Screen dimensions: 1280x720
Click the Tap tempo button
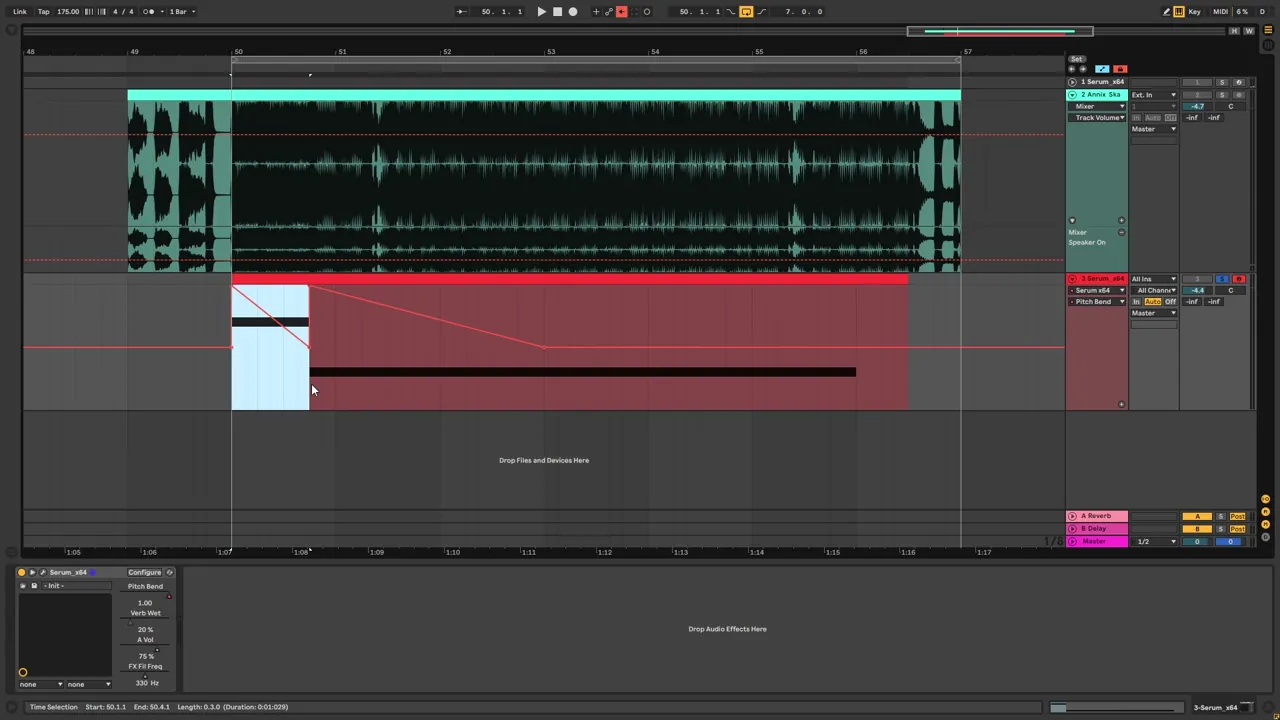pyautogui.click(x=43, y=12)
